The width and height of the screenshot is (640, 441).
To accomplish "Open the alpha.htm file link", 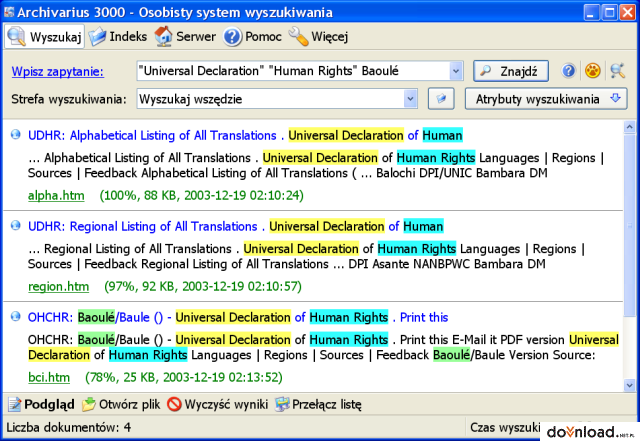I will click(x=56, y=196).
